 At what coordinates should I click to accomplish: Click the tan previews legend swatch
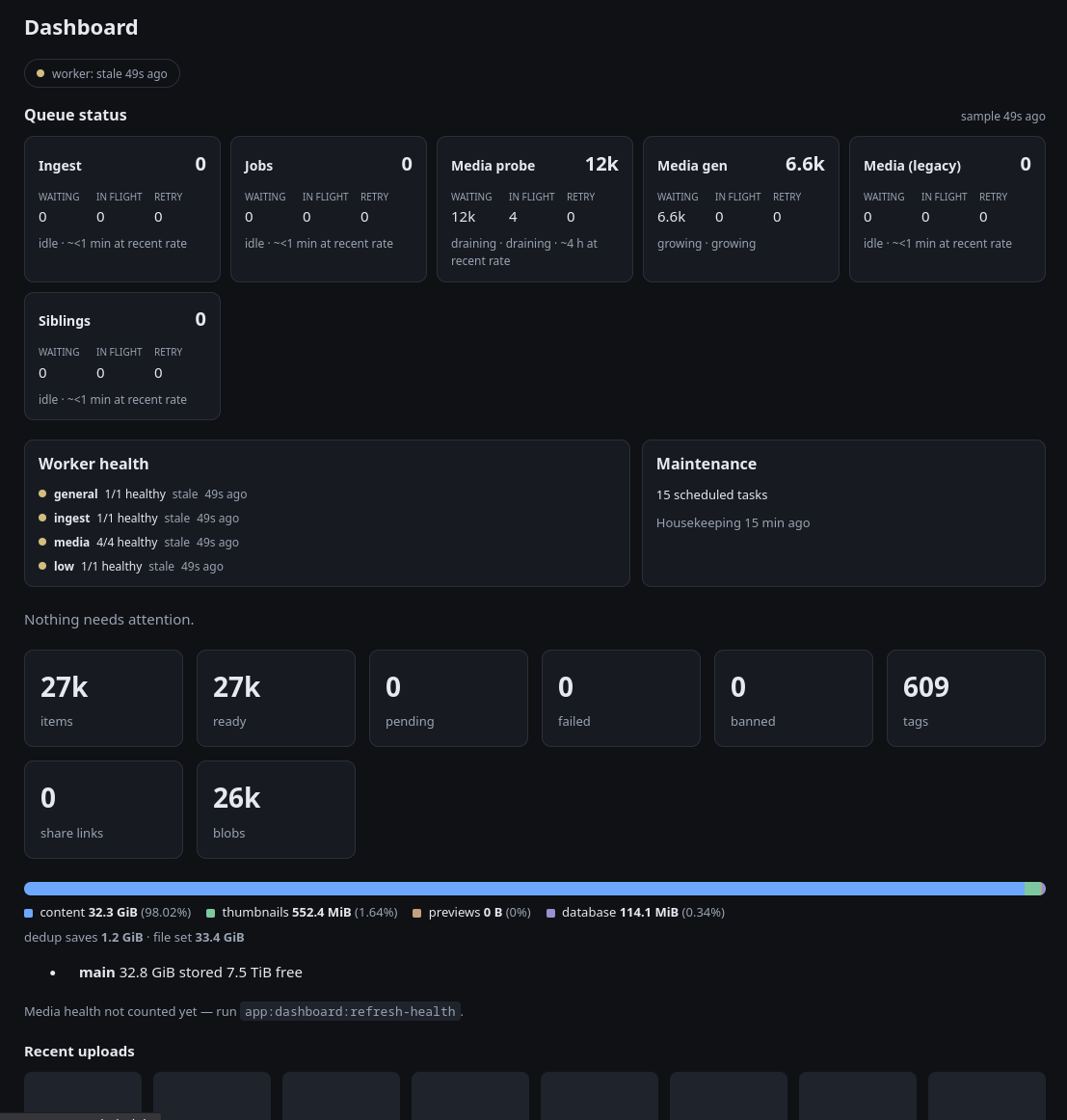pyautogui.click(x=417, y=913)
